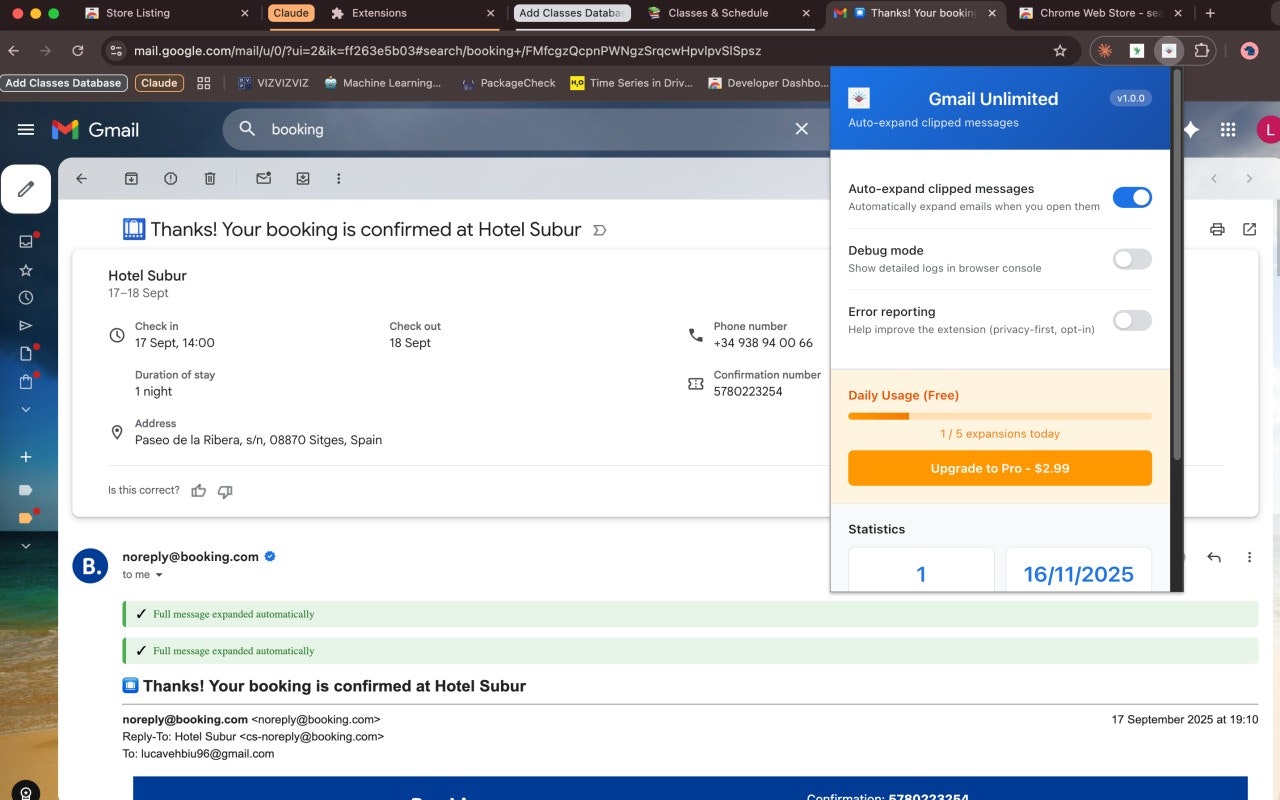Open a new browser tab
Viewport: 1280px width, 800px height.
[1210, 13]
